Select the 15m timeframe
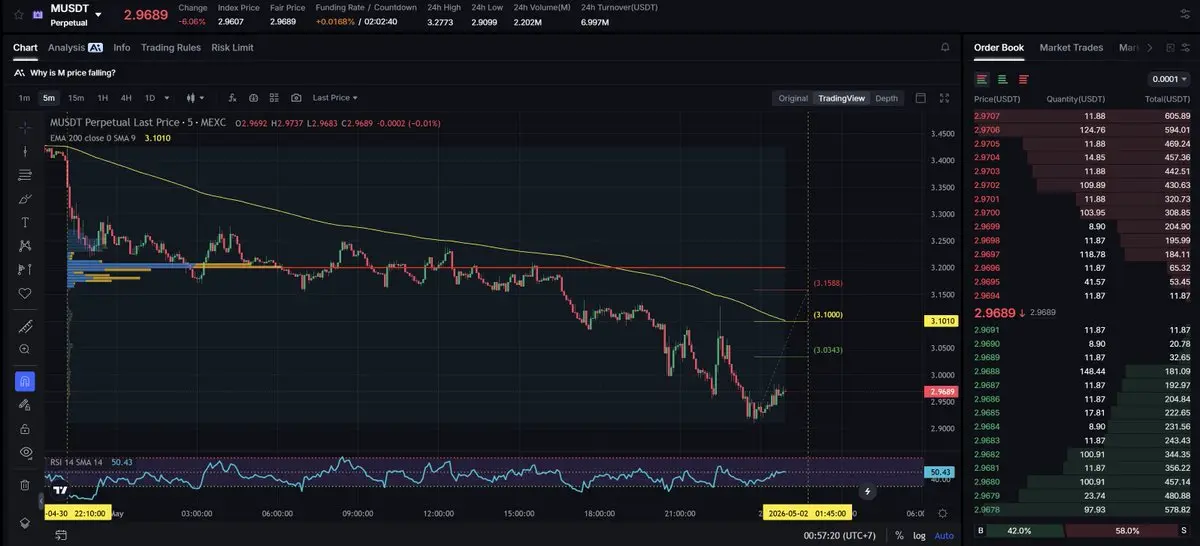Viewport: 1200px width, 546px height. point(76,98)
